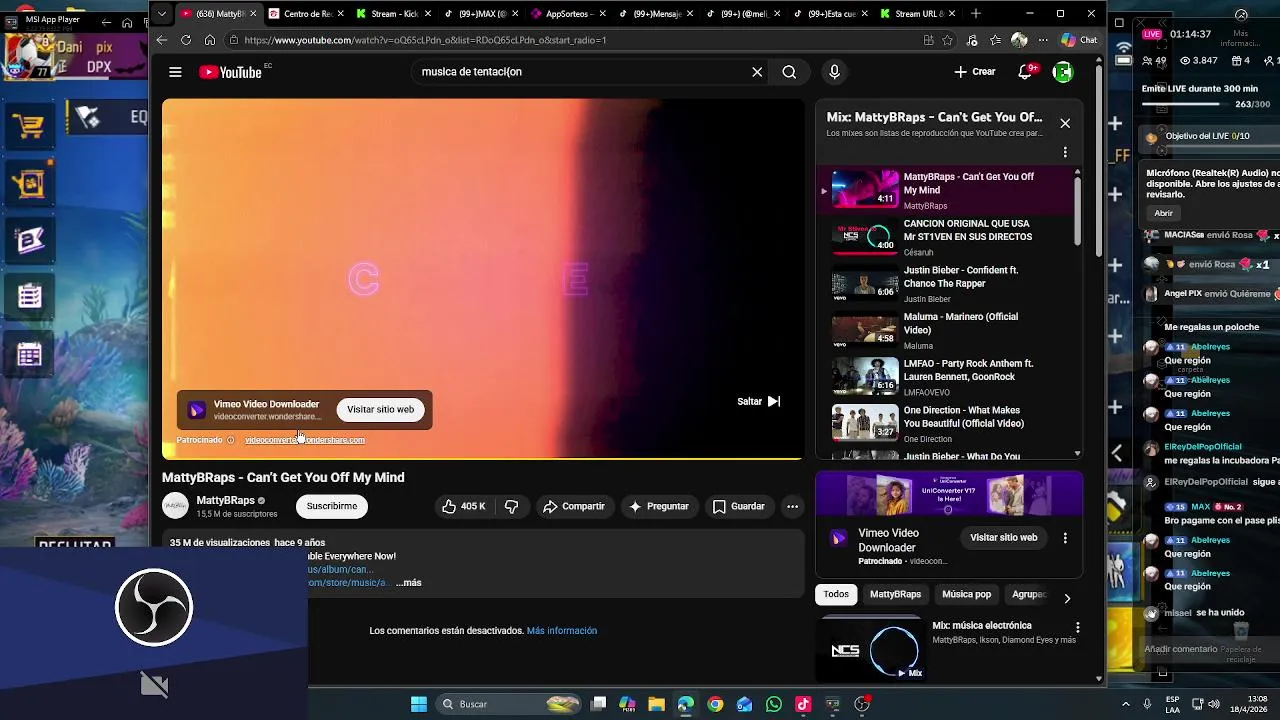Open the YouTube notifications bell

point(1025,72)
